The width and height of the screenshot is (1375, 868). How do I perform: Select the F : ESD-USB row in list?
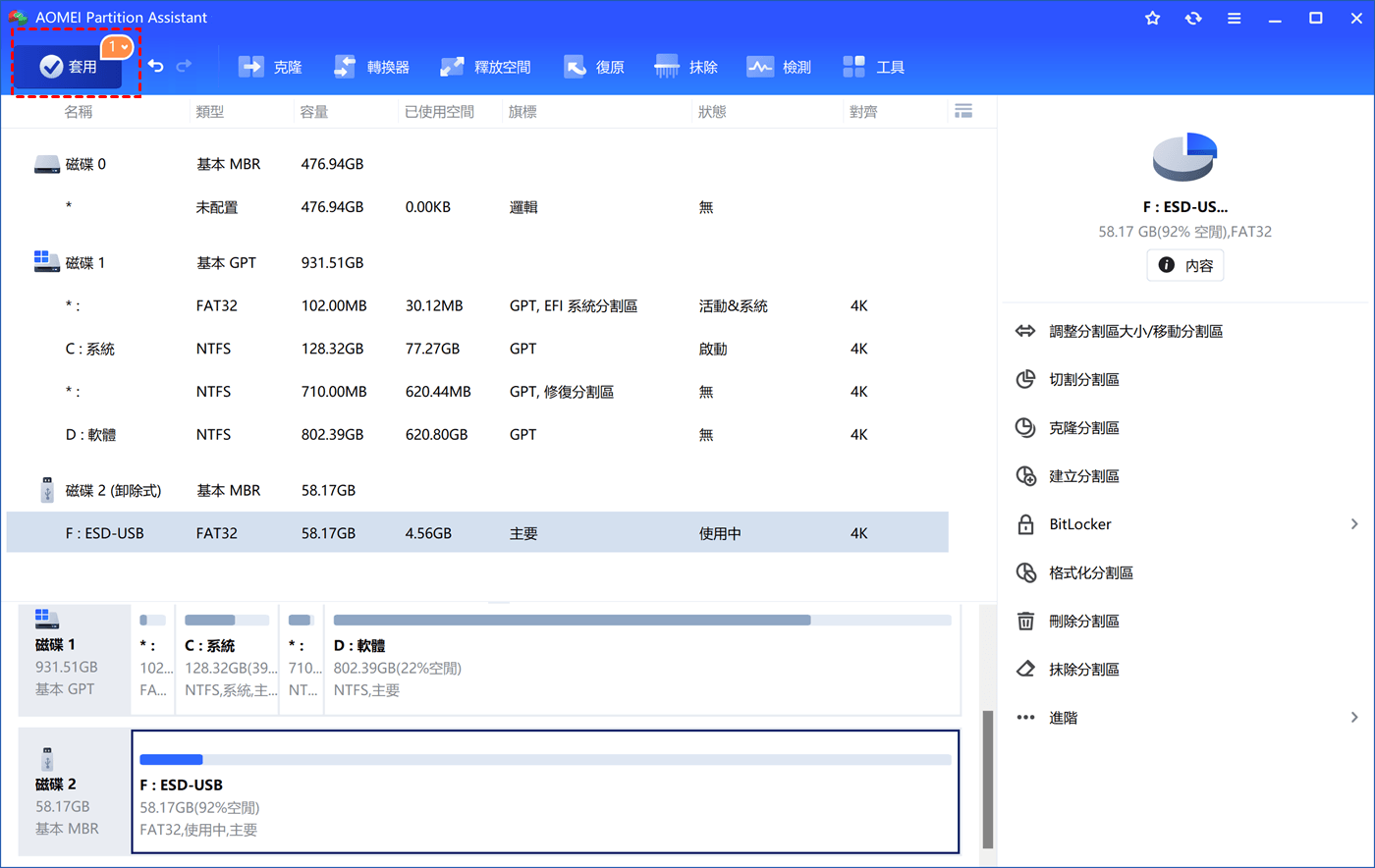477,533
